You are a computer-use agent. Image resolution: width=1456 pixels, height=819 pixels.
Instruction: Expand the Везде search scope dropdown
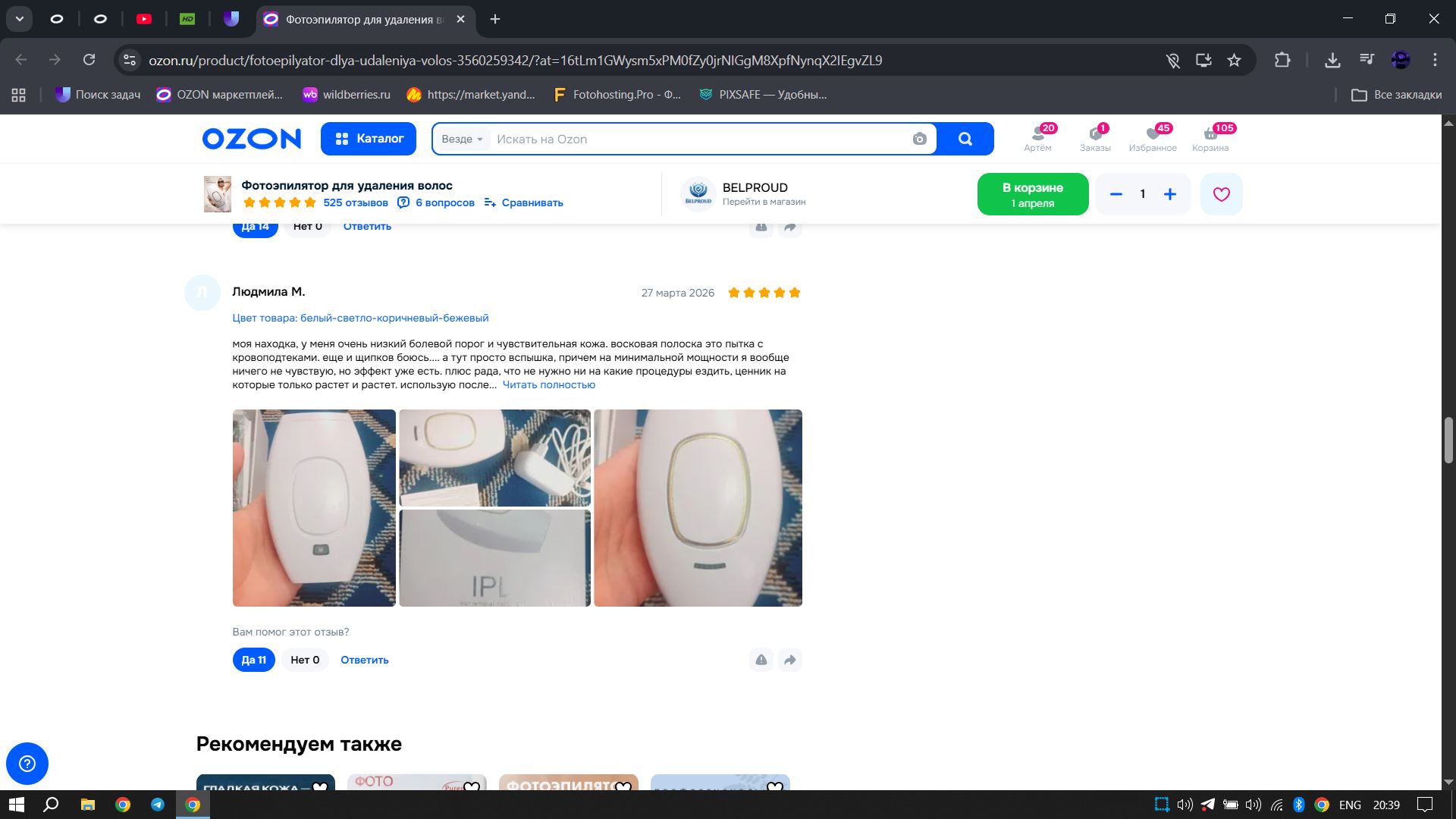pos(462,139)
